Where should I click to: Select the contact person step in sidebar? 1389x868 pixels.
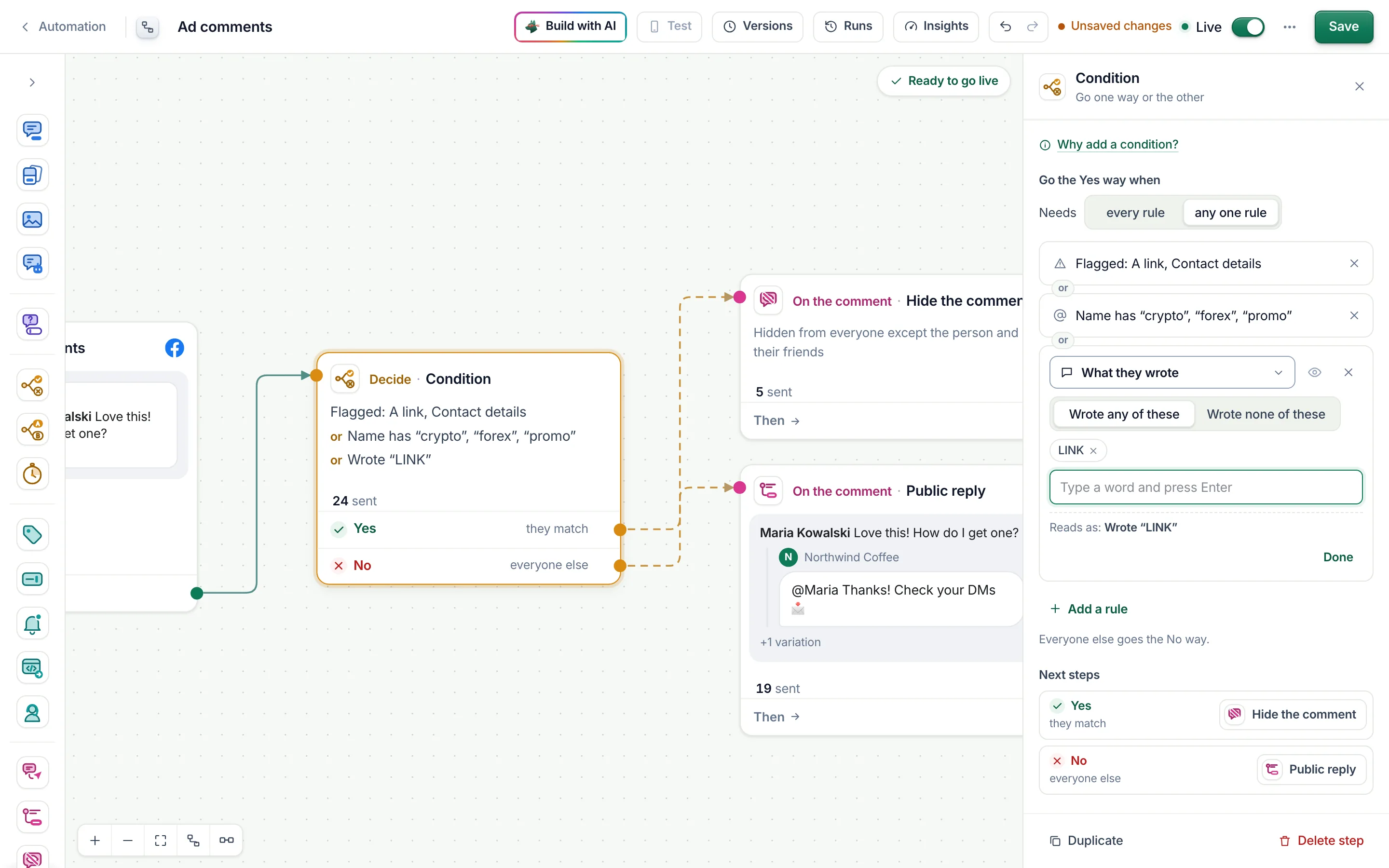[32, 712]
